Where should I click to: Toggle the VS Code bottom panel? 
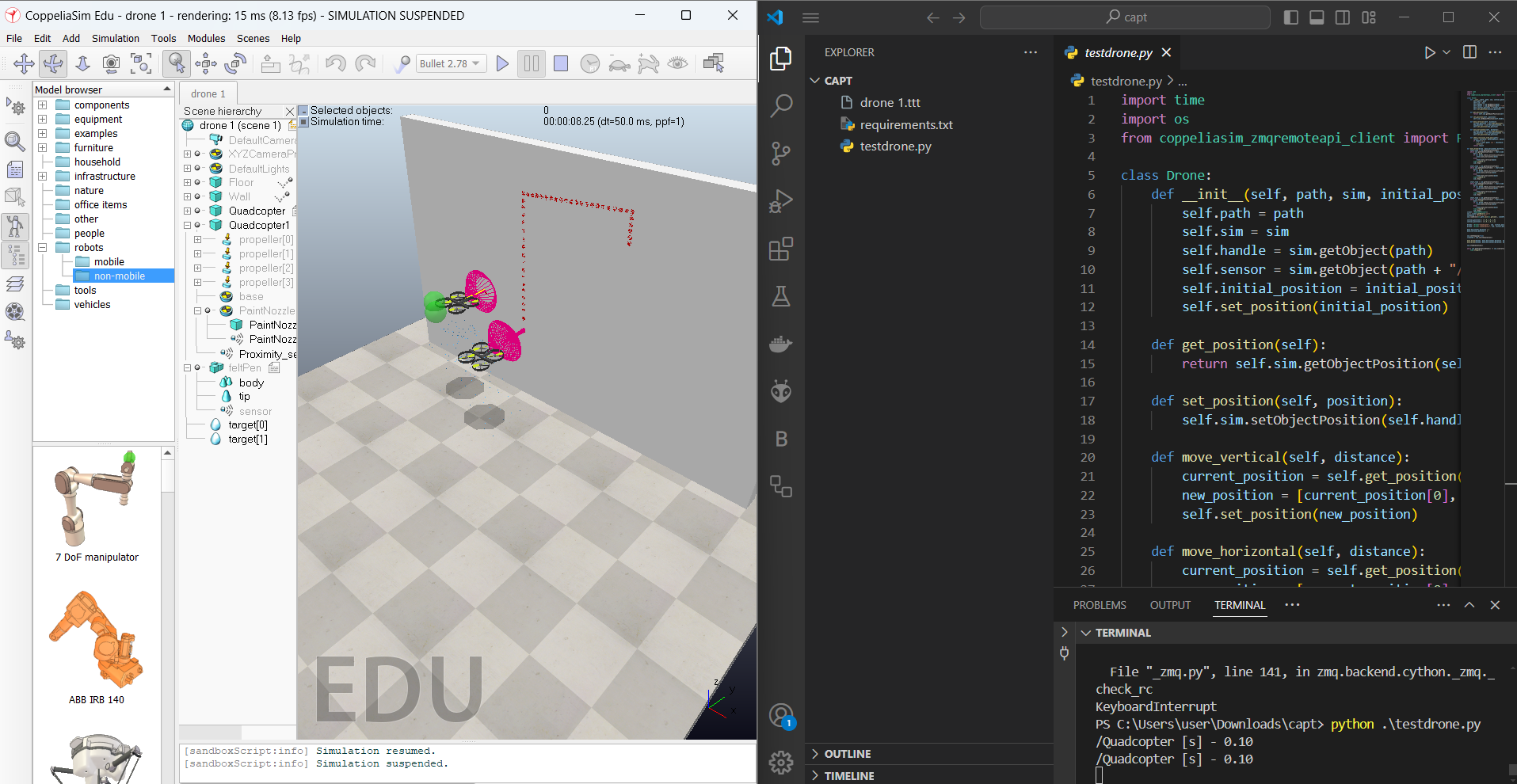[x=1317, y=17]
